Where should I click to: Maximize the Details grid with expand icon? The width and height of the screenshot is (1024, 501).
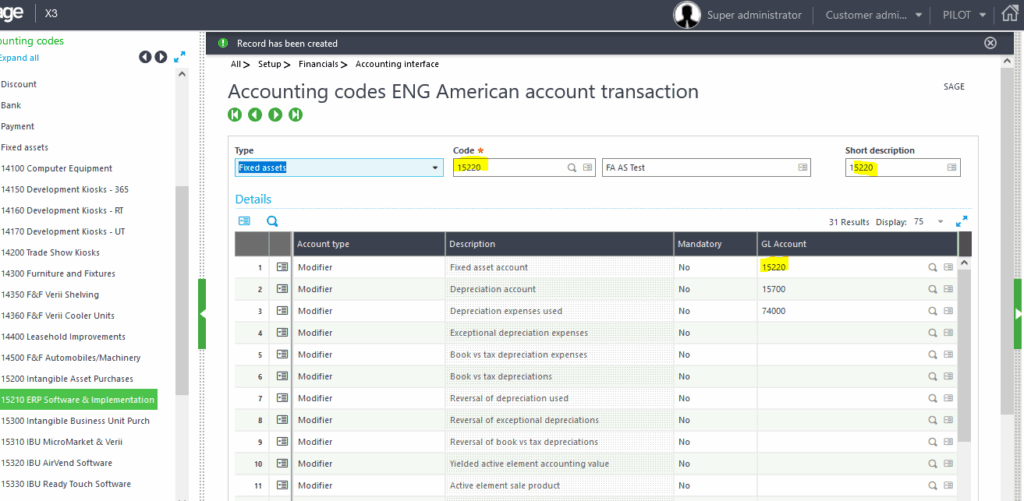pos(962,221)
